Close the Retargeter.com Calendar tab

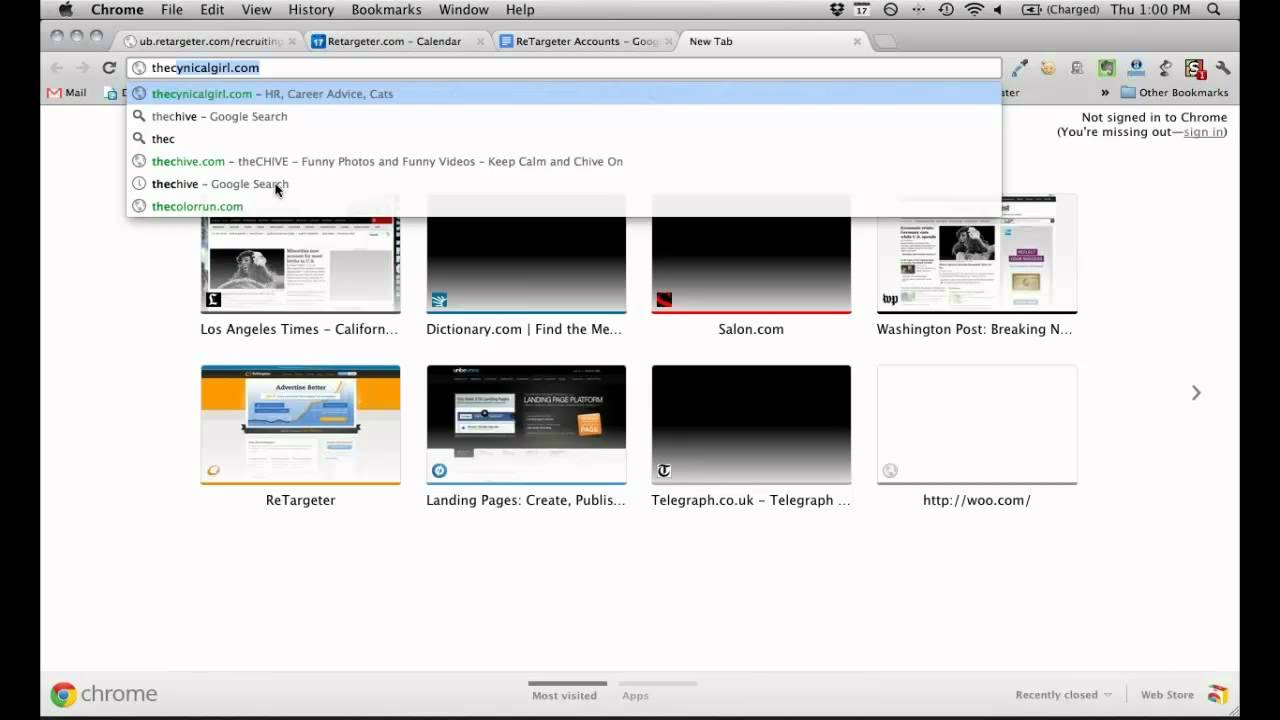tap(480, 42)
